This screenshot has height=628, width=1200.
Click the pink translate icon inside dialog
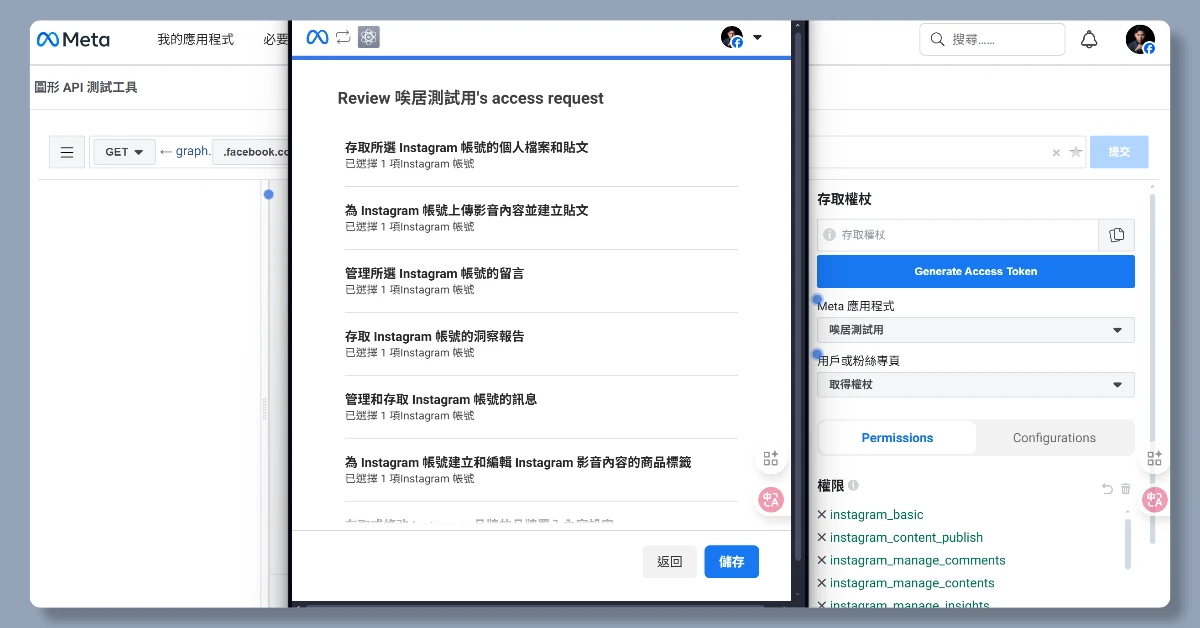click(771, 500)
